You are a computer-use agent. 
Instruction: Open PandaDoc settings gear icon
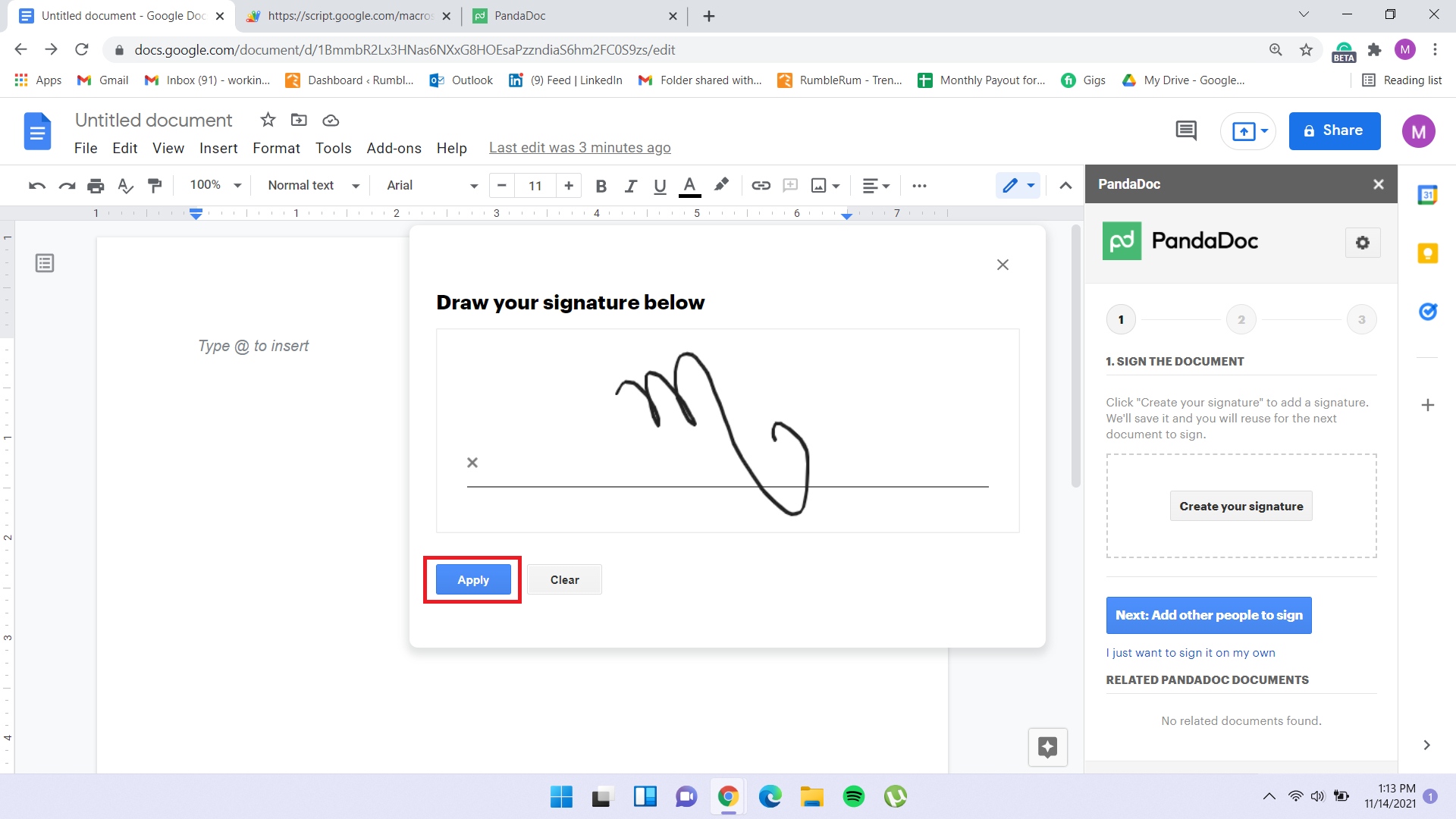pyautogui.click(x=1363, y=243)
